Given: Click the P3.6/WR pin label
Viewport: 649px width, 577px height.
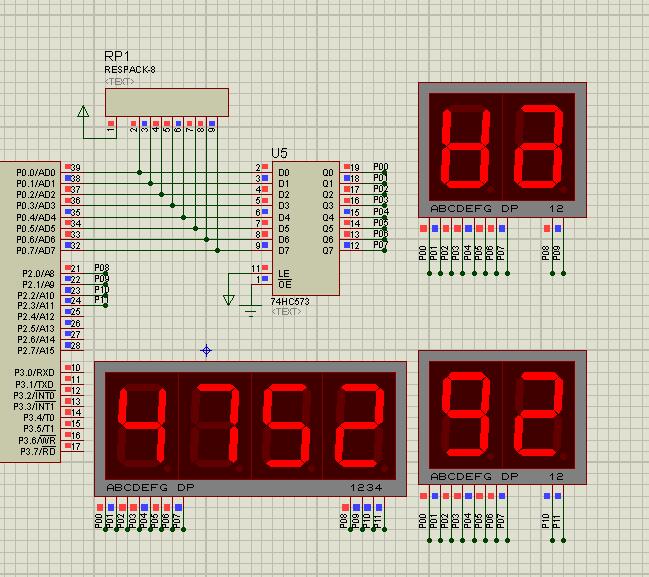Looking at the screenshot, I should tap(37, 440).
